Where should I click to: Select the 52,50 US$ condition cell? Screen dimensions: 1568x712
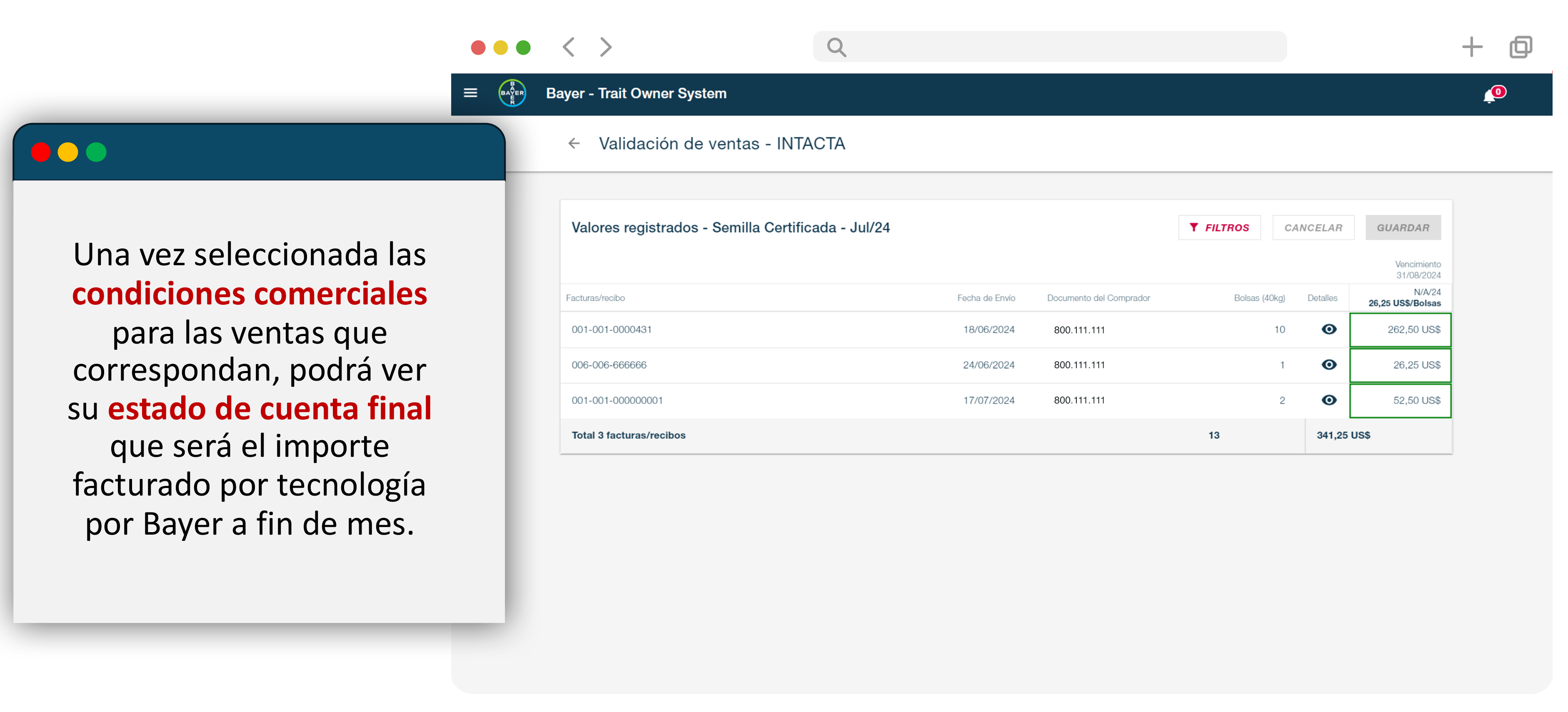pos(1400,401)
